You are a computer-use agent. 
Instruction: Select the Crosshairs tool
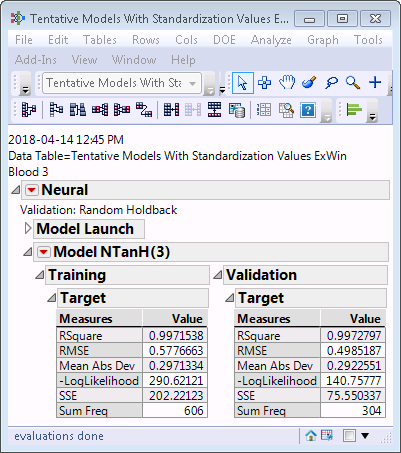coord(375,82)
